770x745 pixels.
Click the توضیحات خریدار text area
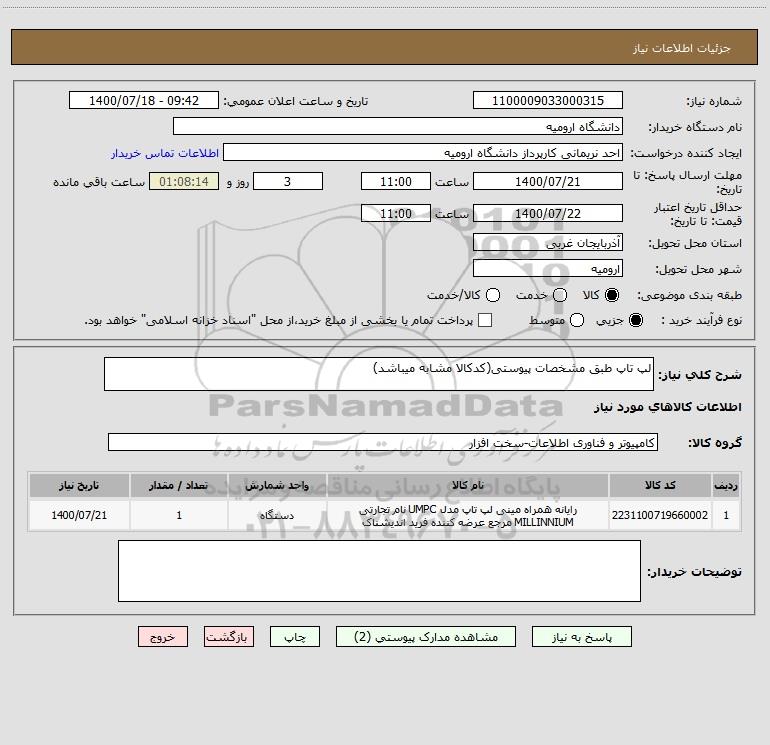pos(379,571)
